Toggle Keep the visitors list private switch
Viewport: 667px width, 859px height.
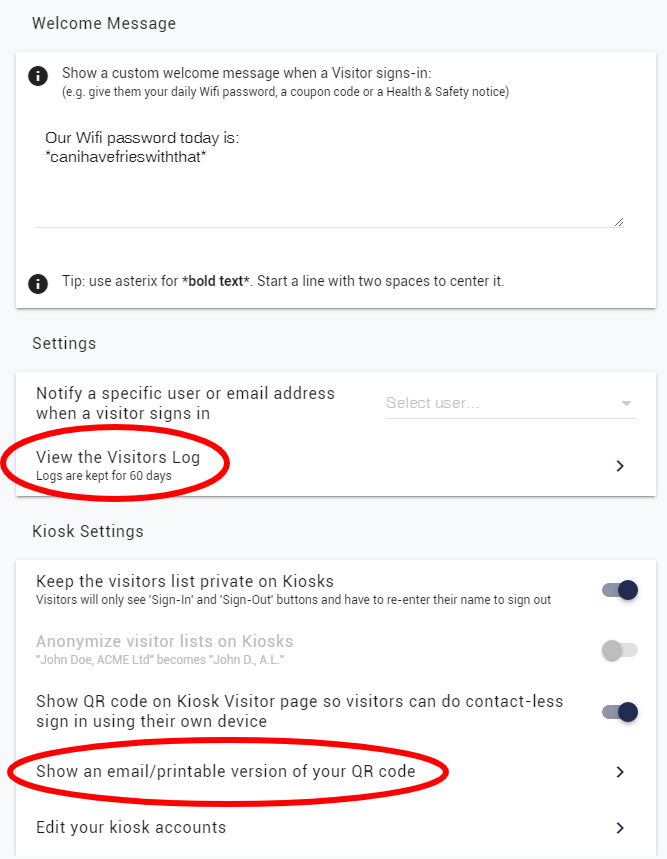[x=620, y=590]
